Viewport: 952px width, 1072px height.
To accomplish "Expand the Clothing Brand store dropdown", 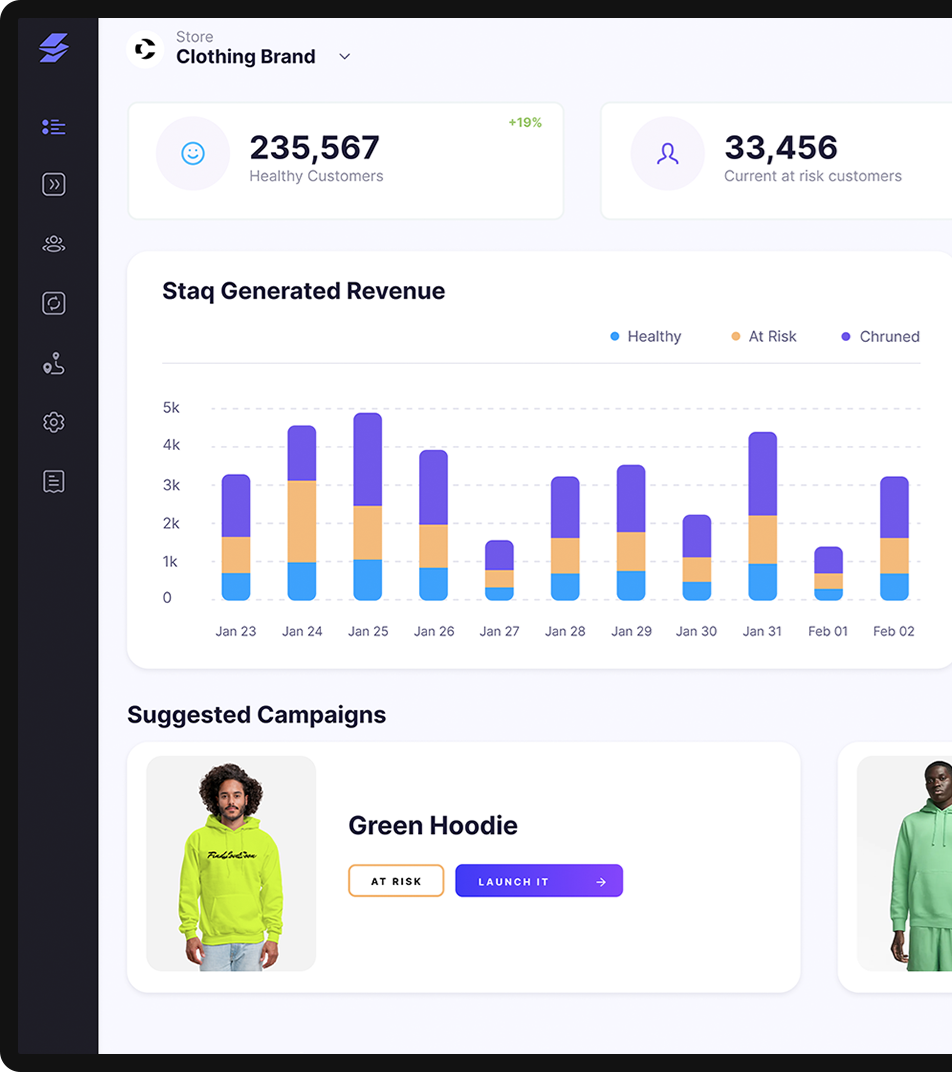I will (246, 57).
